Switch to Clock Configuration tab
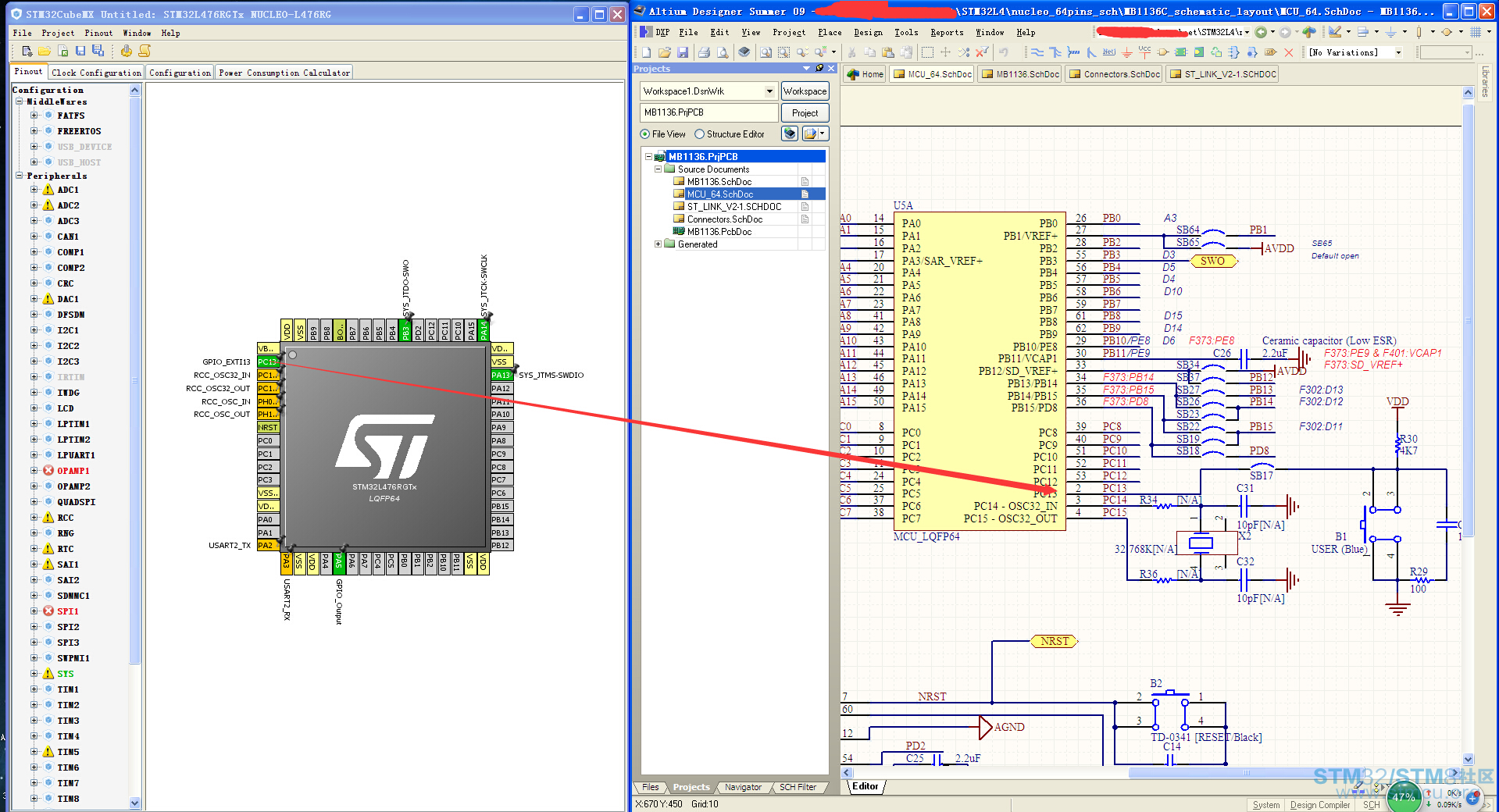 click(96, 73)
